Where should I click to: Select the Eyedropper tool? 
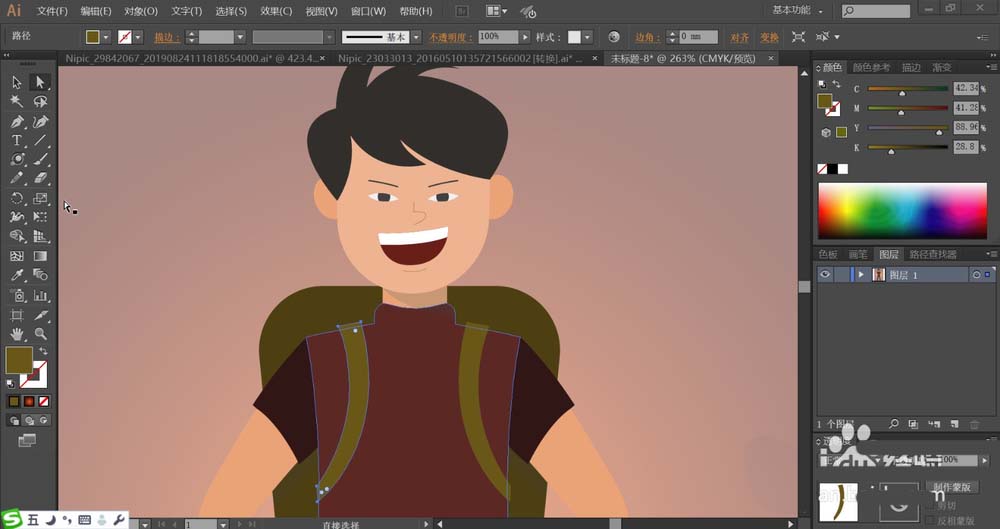click(17, 275)
